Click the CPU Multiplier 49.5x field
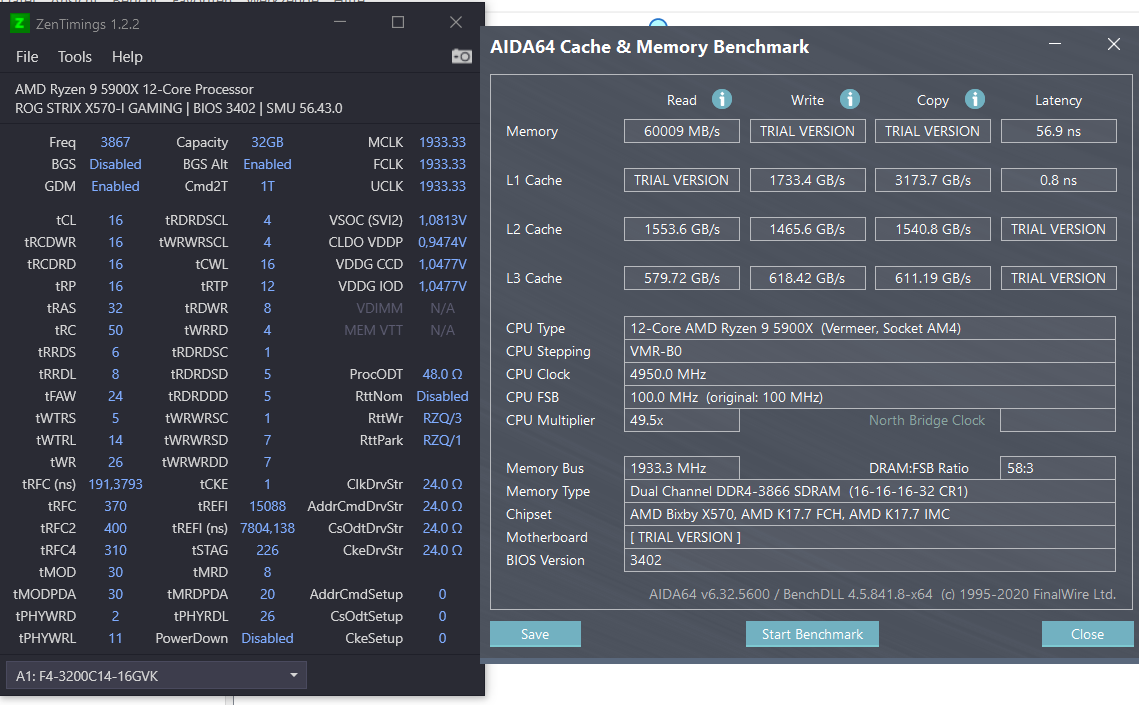The image size is (1139, 705). pos(682,420)
